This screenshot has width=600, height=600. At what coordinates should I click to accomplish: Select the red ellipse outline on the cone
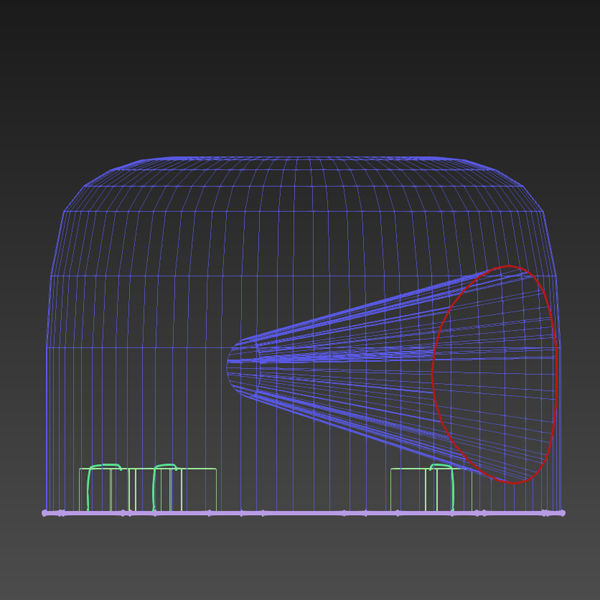(x=494, y=375)
